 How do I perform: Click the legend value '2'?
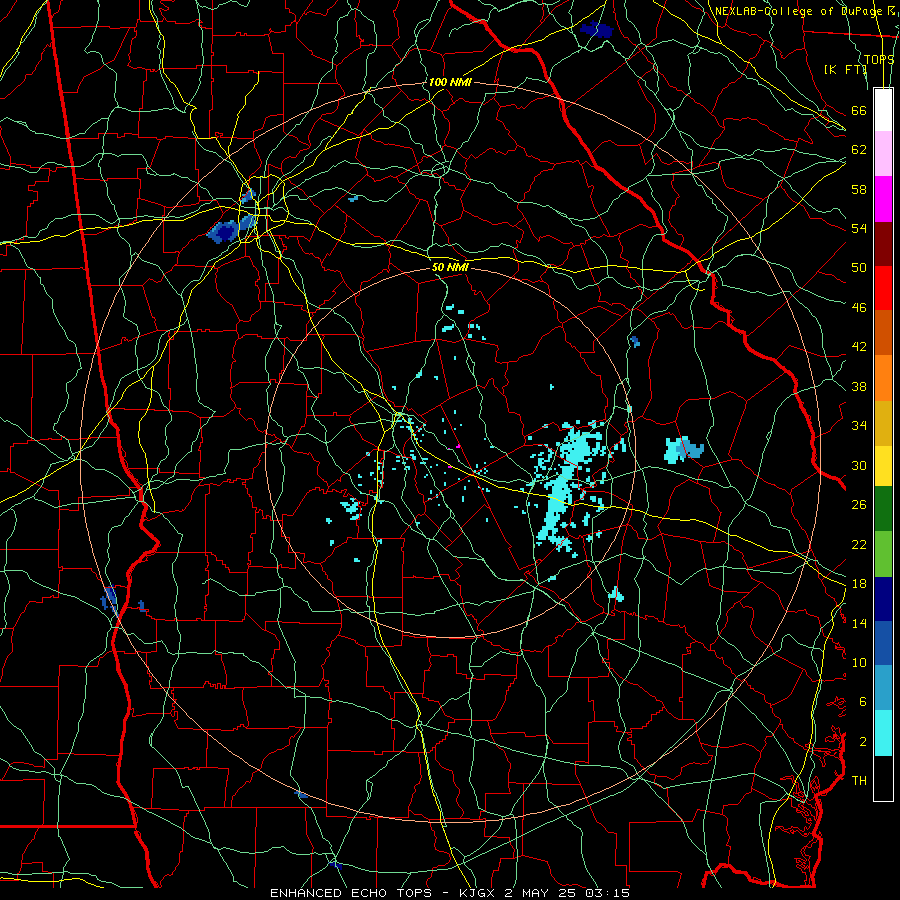(x=863, y=742)
